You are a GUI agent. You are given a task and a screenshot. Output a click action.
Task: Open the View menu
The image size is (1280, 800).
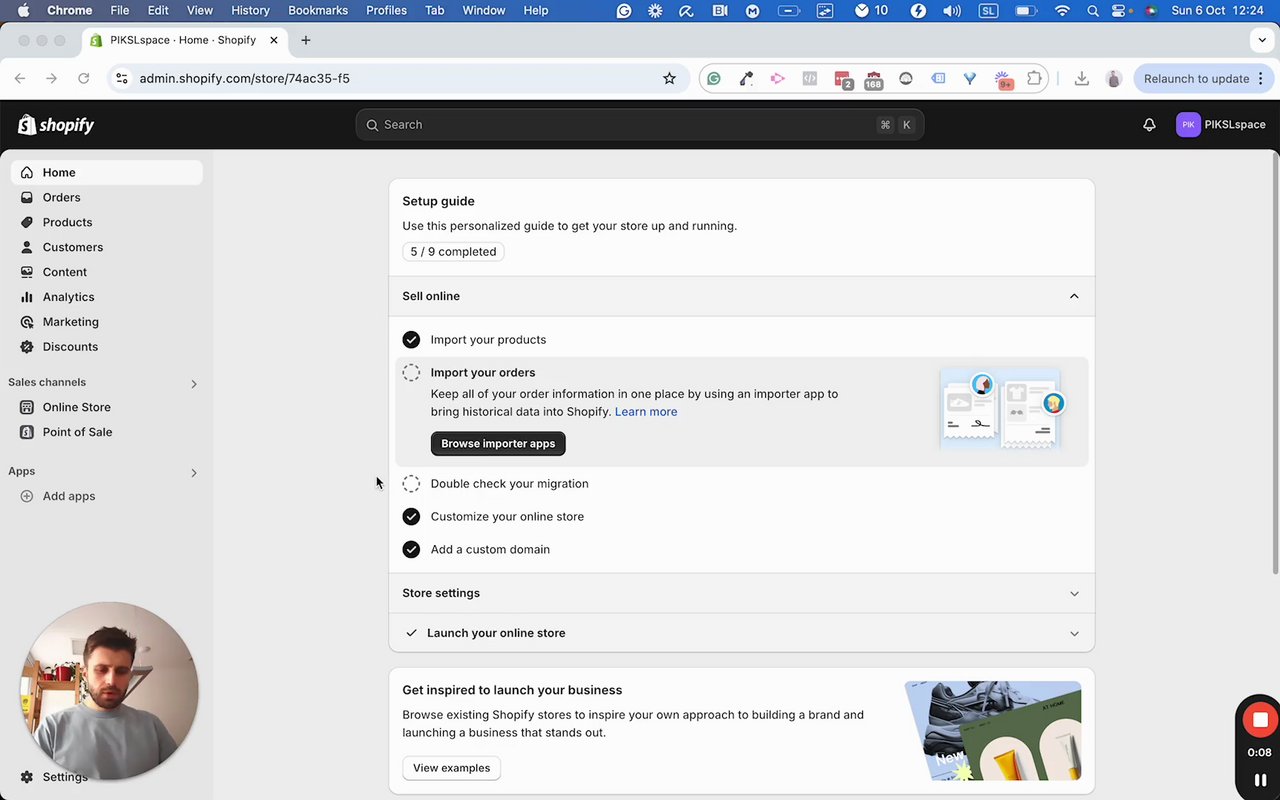200,10
